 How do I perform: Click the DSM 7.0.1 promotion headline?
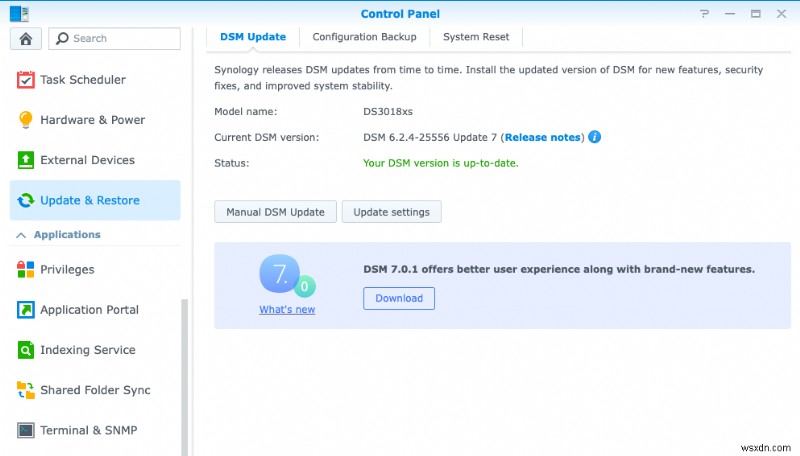(x=559, y=269)
